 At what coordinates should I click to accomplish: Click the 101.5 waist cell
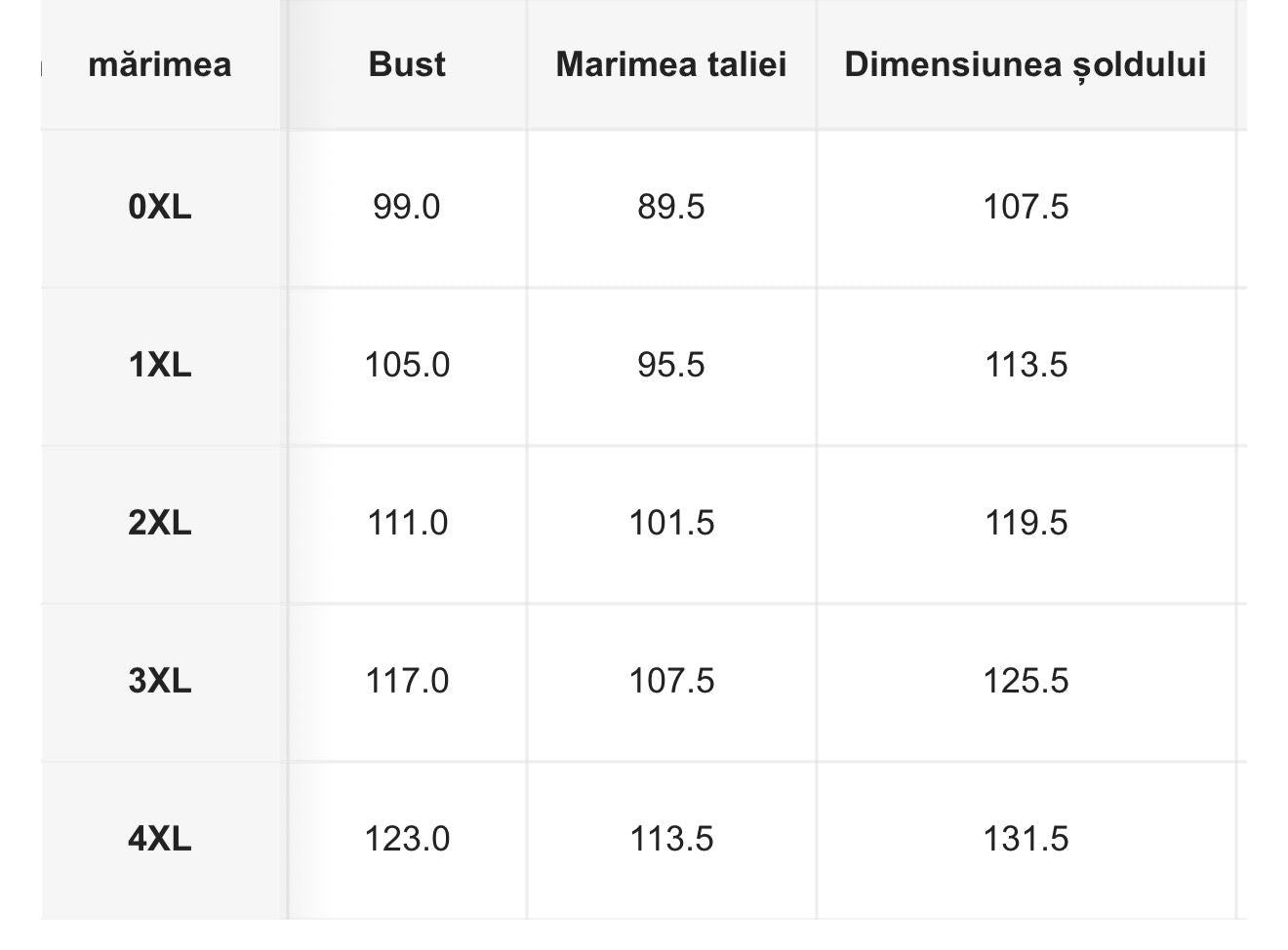tap(671, 523)
